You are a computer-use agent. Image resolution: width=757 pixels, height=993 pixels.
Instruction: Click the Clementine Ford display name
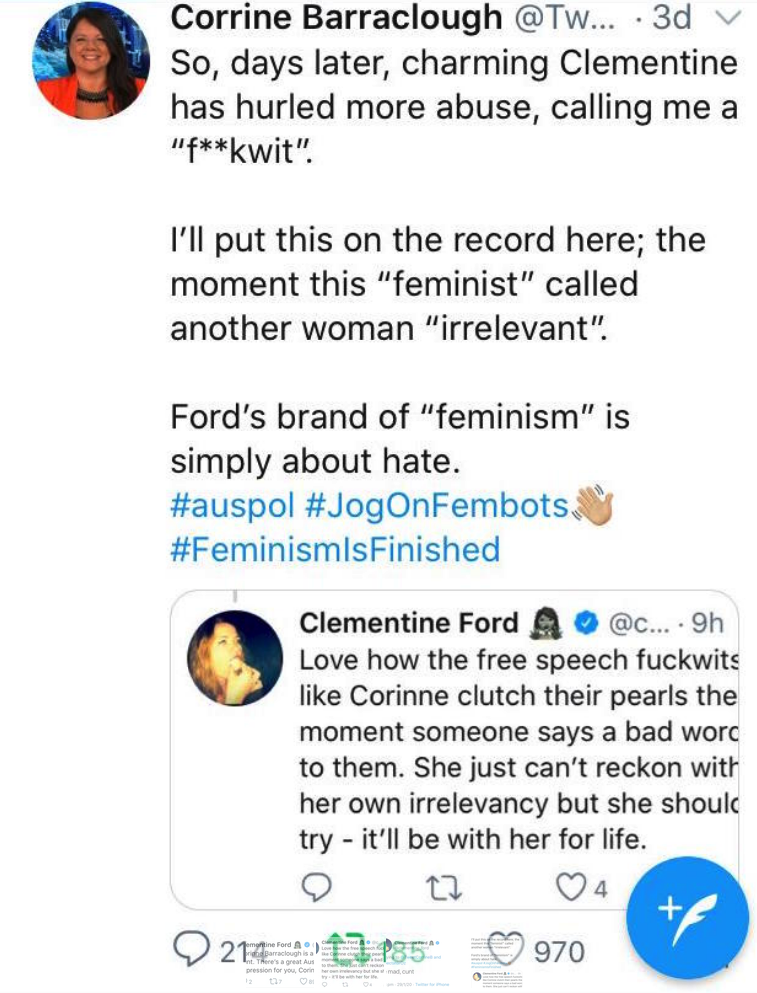(409, 624)
